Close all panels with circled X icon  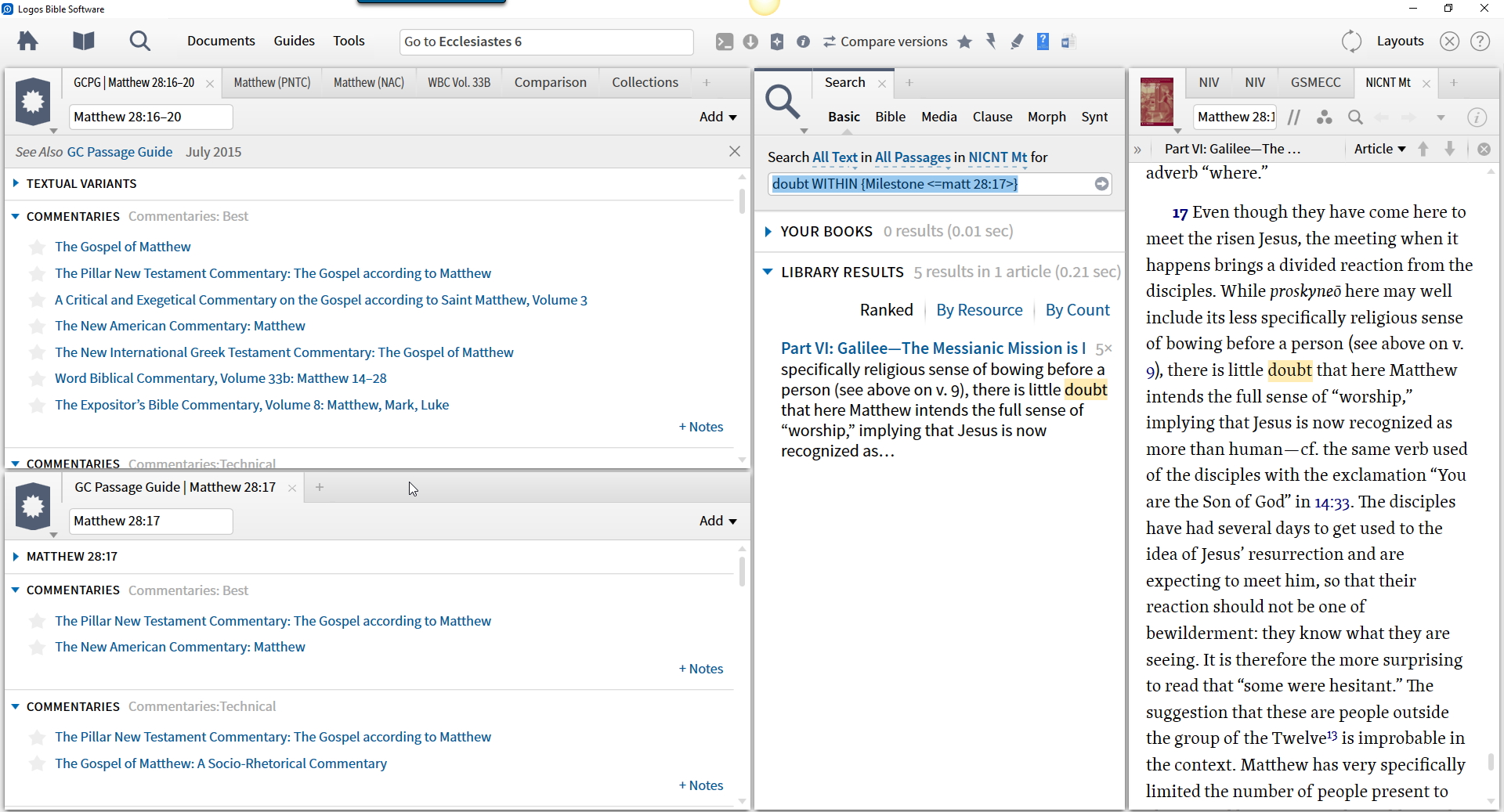tap(1450, 42)
